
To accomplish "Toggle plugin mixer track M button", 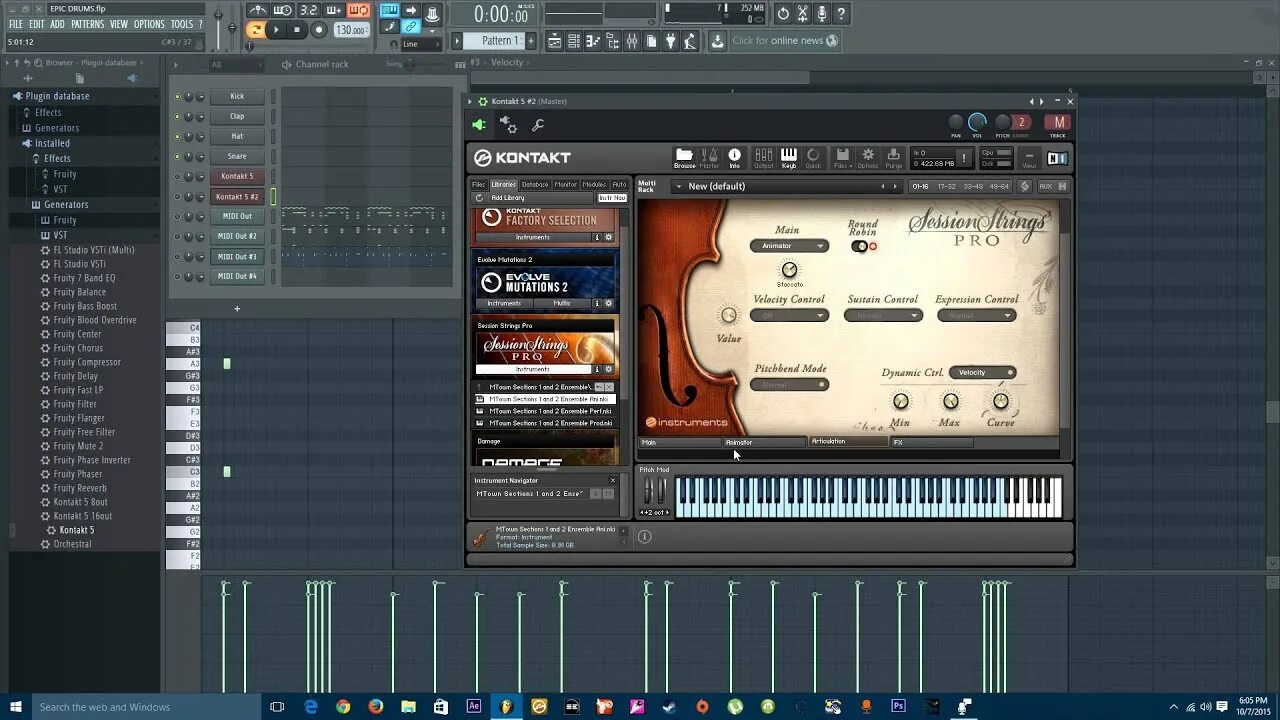I will [x=1058, y=123].
